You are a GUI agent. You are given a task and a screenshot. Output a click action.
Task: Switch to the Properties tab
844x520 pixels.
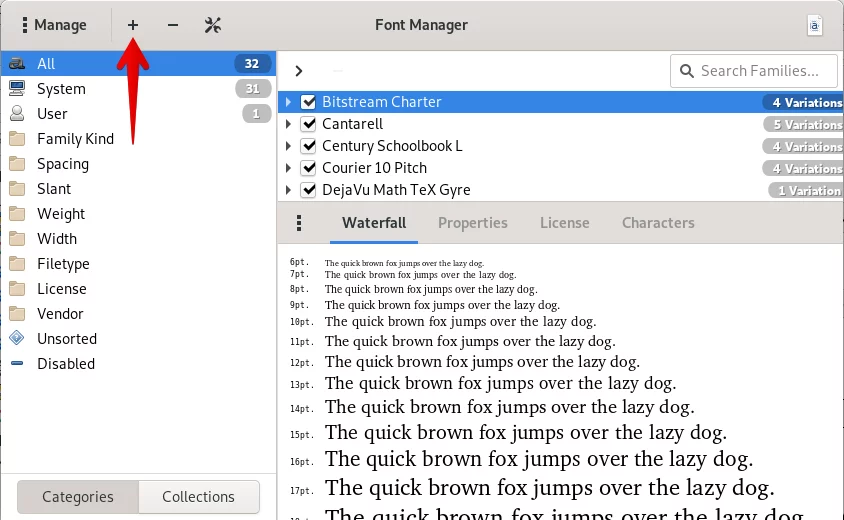pyautogui.click(x=473, y=223)
